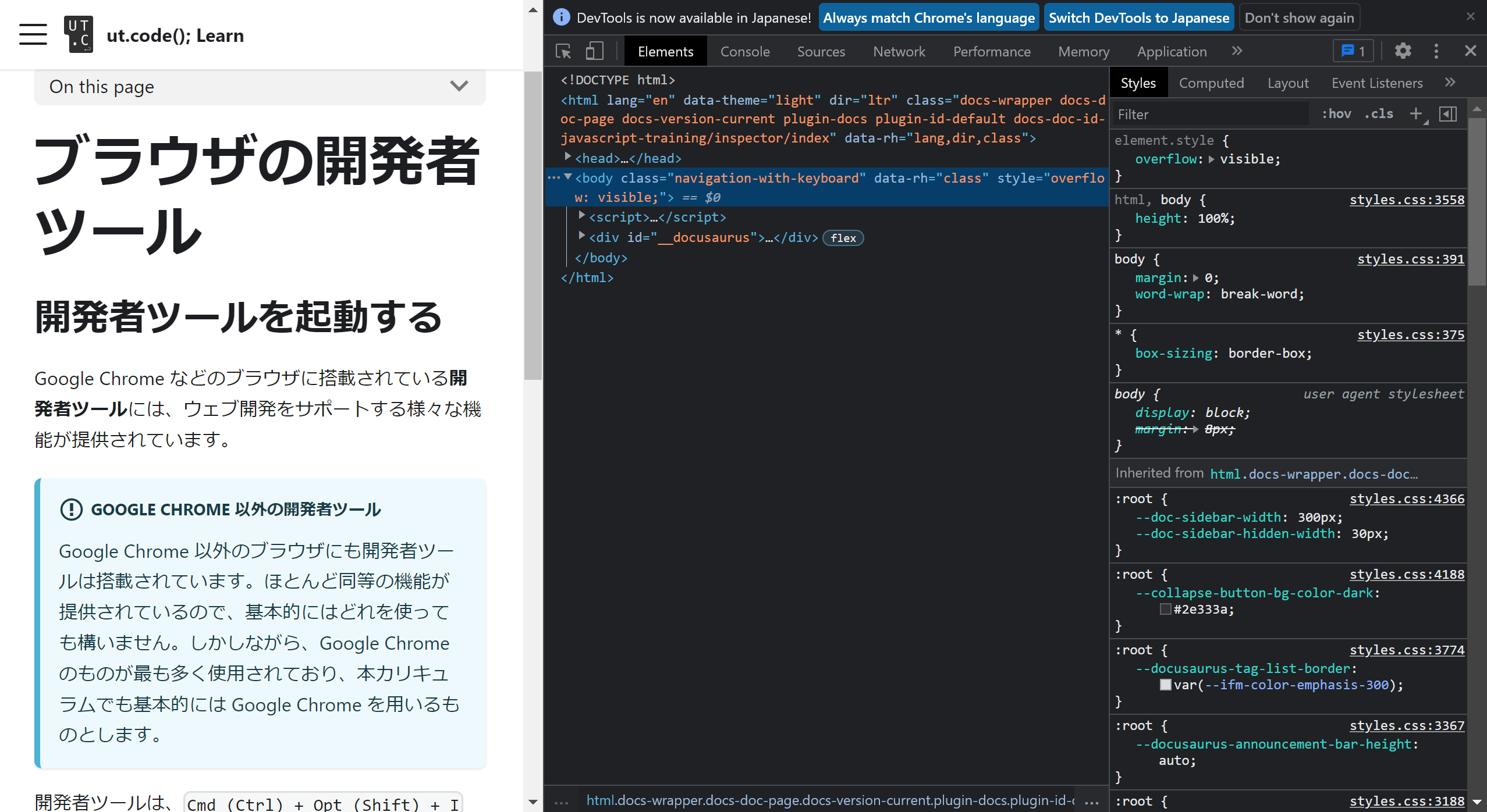Add a new style rule in Styles pane

pyautogui.click(x=1416, y=113)
